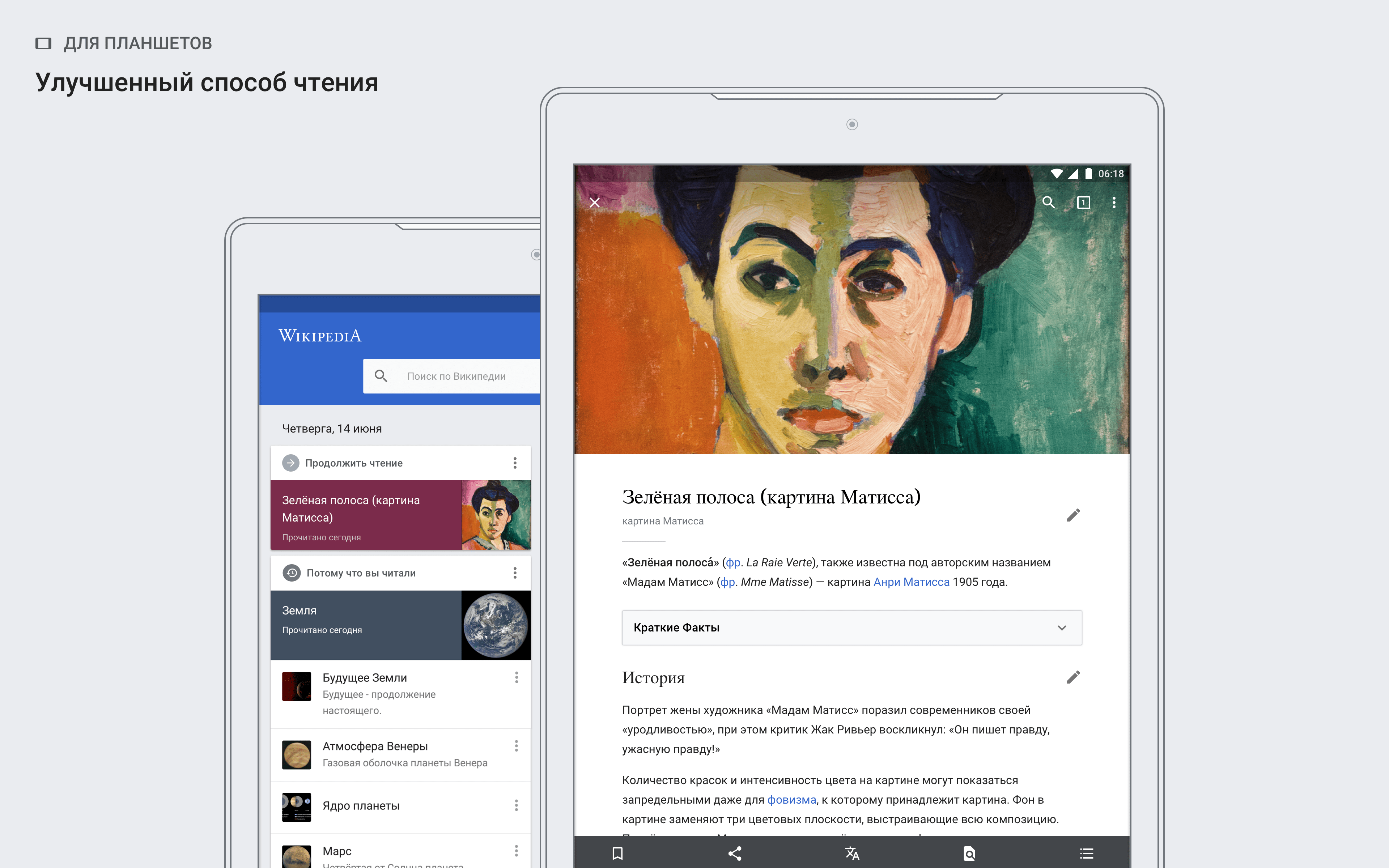1389x868 pixels.
Task: Open the Земля article thumbnail
Action: [495, 625]
